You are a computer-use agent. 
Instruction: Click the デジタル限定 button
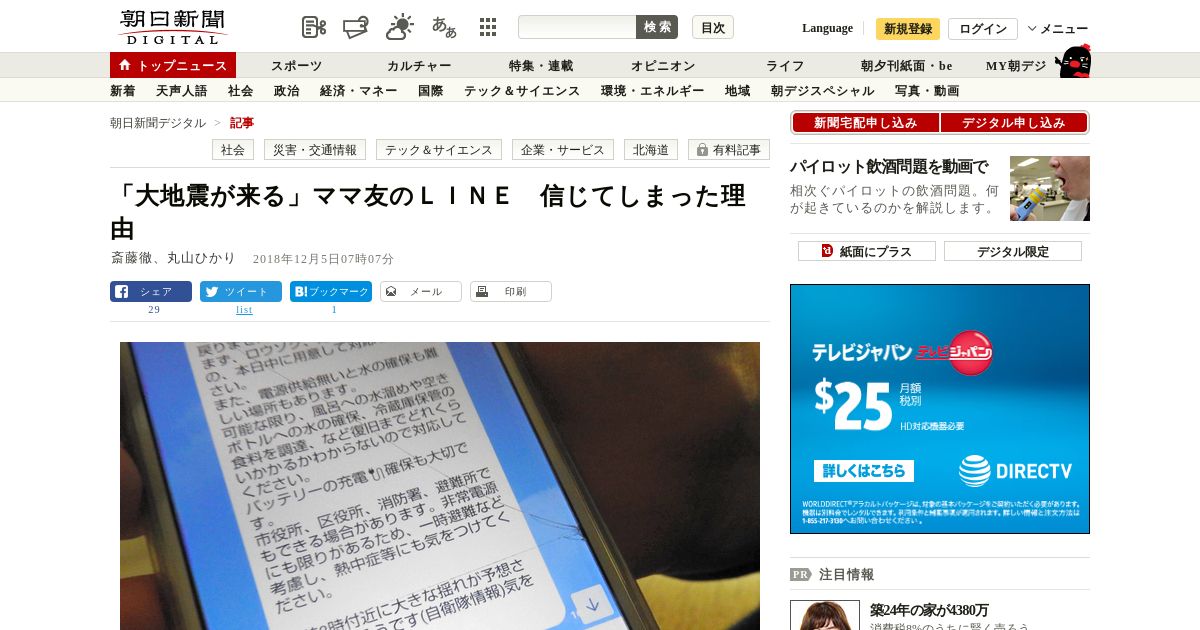click(x=1013, y=251)
